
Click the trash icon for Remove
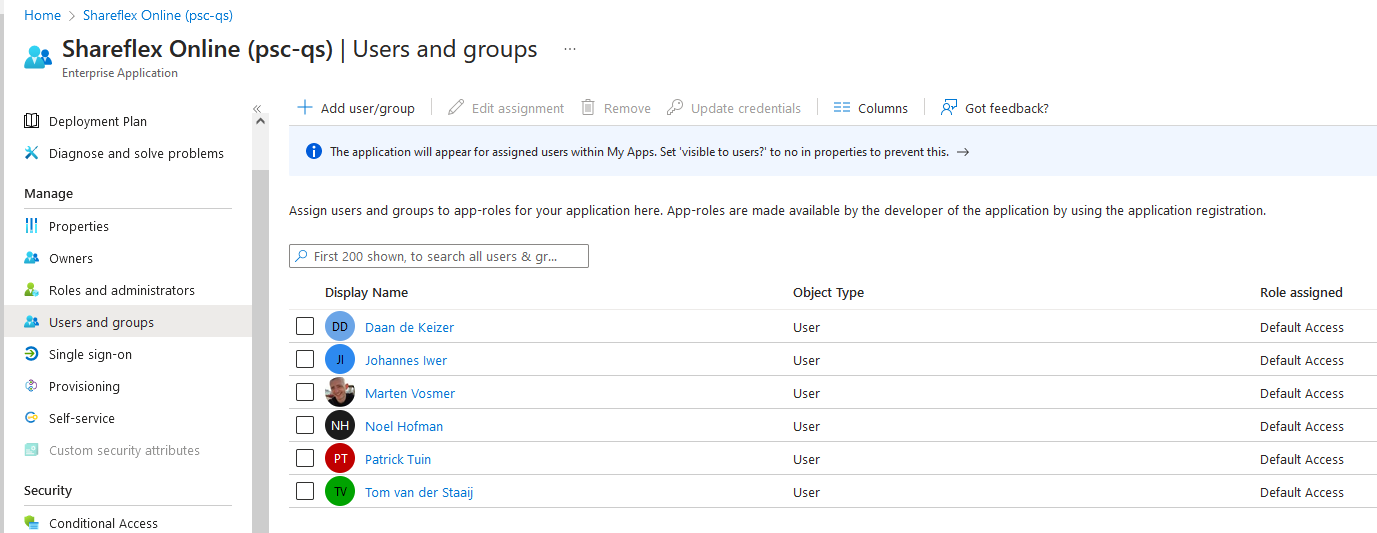click(588, 107)
